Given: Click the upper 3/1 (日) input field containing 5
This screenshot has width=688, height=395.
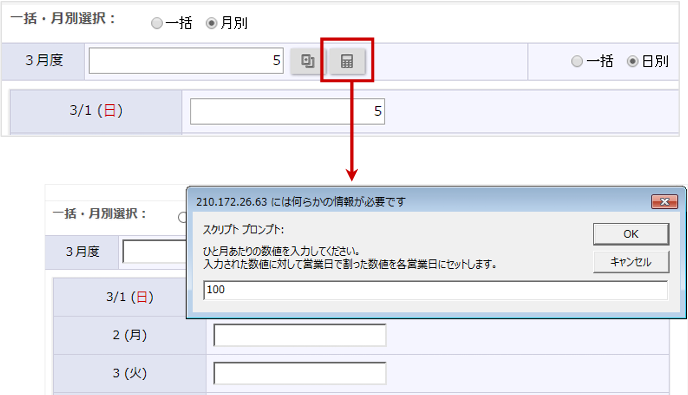Looking at the screenshot, I should point(287,111).
